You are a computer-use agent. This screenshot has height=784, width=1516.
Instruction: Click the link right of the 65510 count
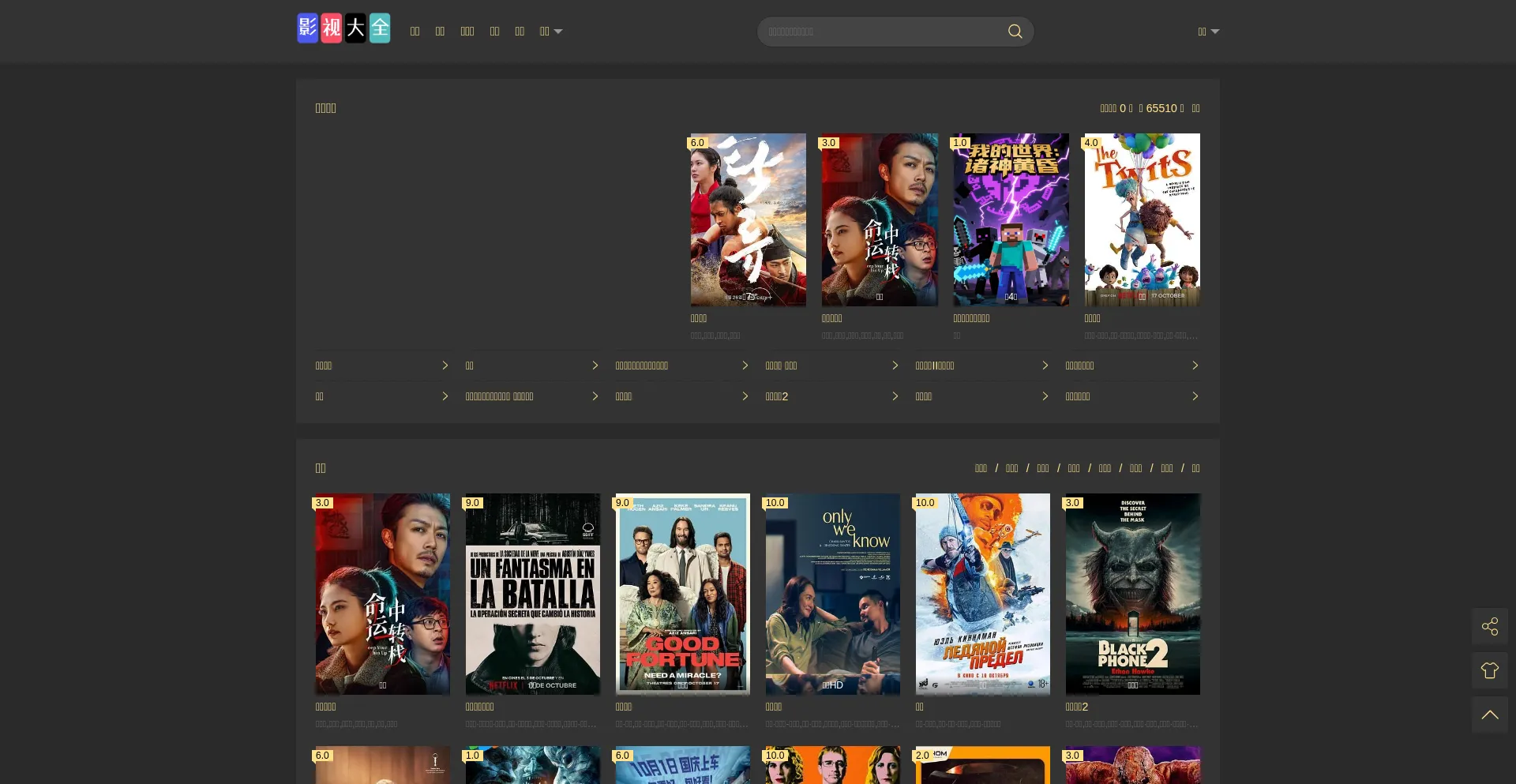click(1195, 108)
